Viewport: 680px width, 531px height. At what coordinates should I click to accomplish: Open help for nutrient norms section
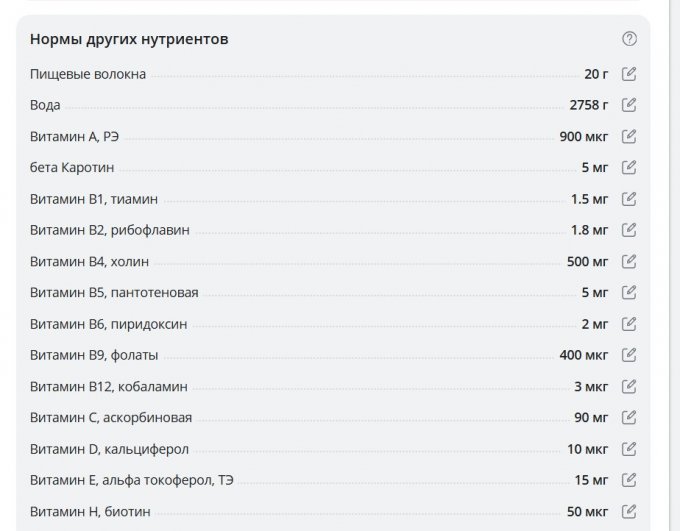629,39
